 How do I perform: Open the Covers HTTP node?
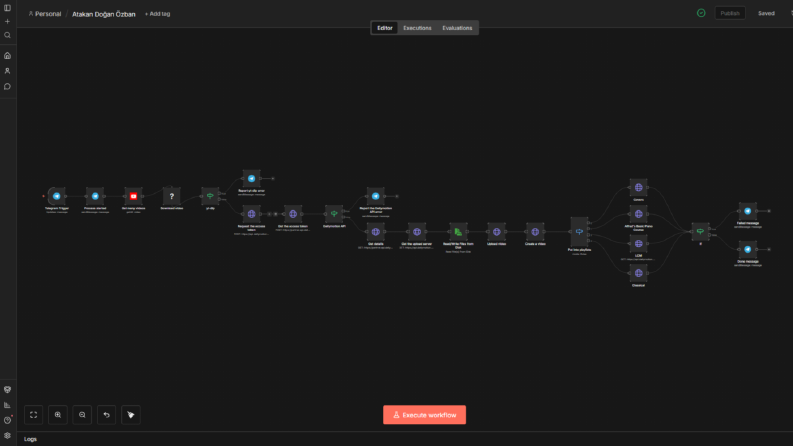tap(639, 188)
